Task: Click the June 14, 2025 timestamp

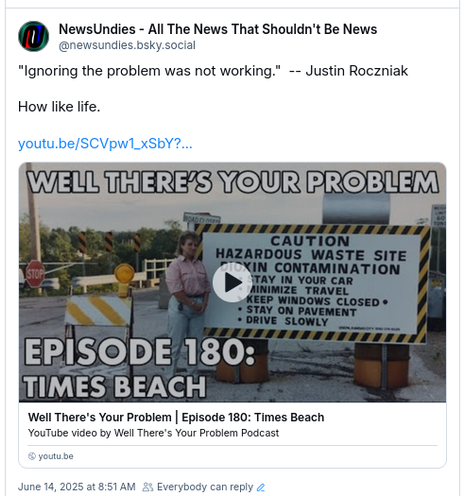Action: tap(77, 487)
